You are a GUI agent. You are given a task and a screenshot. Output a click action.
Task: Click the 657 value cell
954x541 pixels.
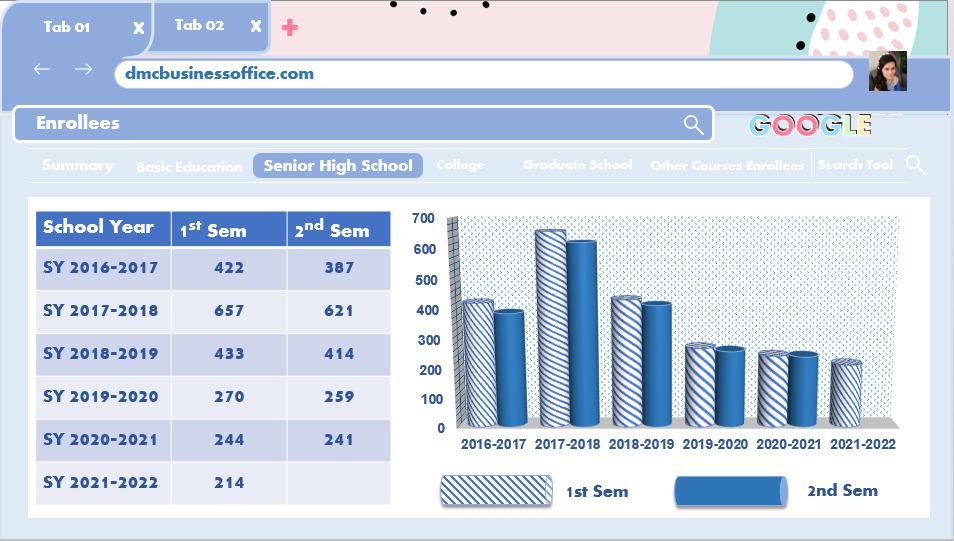point(229,311)
